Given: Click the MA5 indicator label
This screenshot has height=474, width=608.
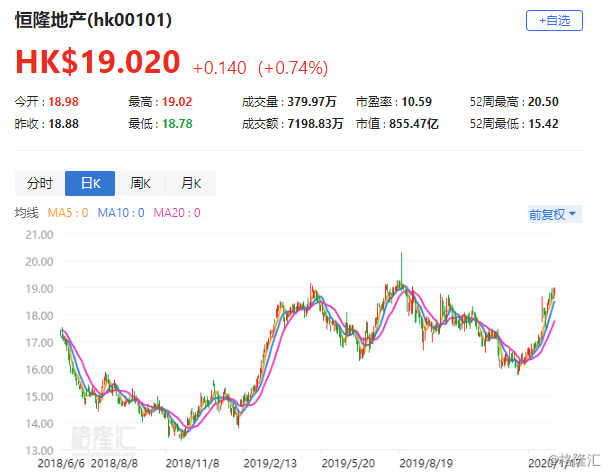Looking at the screenshot, I should tap(68, 213).
